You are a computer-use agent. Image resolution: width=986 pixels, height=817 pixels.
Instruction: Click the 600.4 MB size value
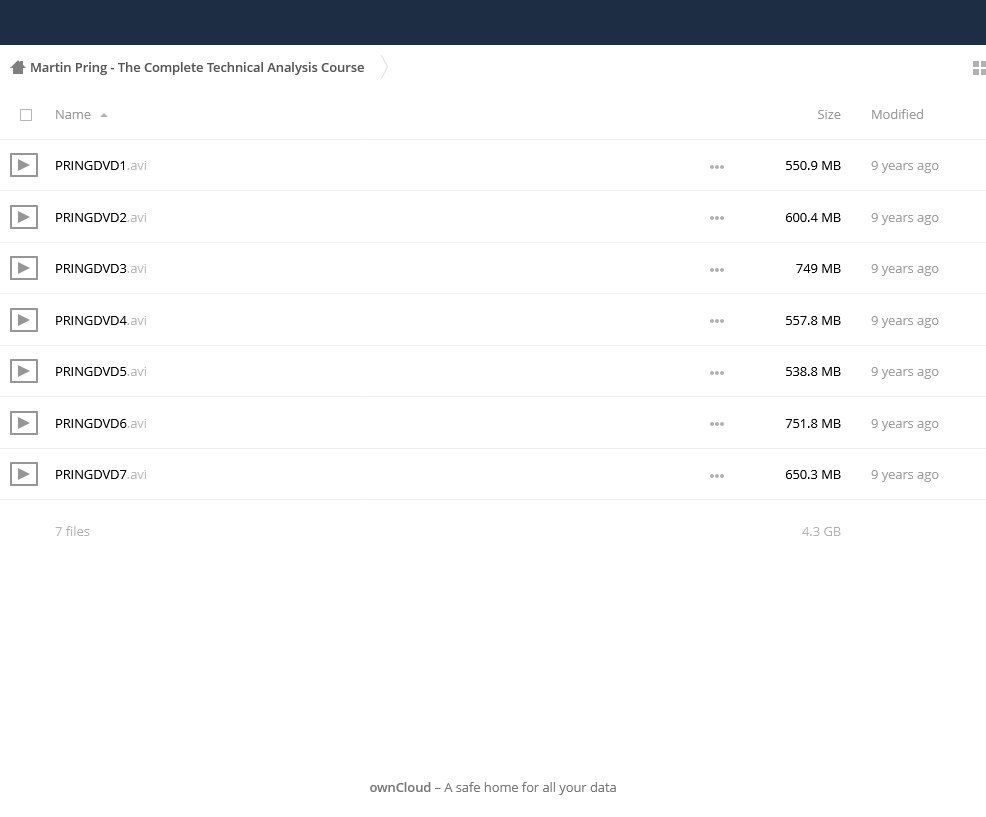pyautogui.click(x=812, y=217)
